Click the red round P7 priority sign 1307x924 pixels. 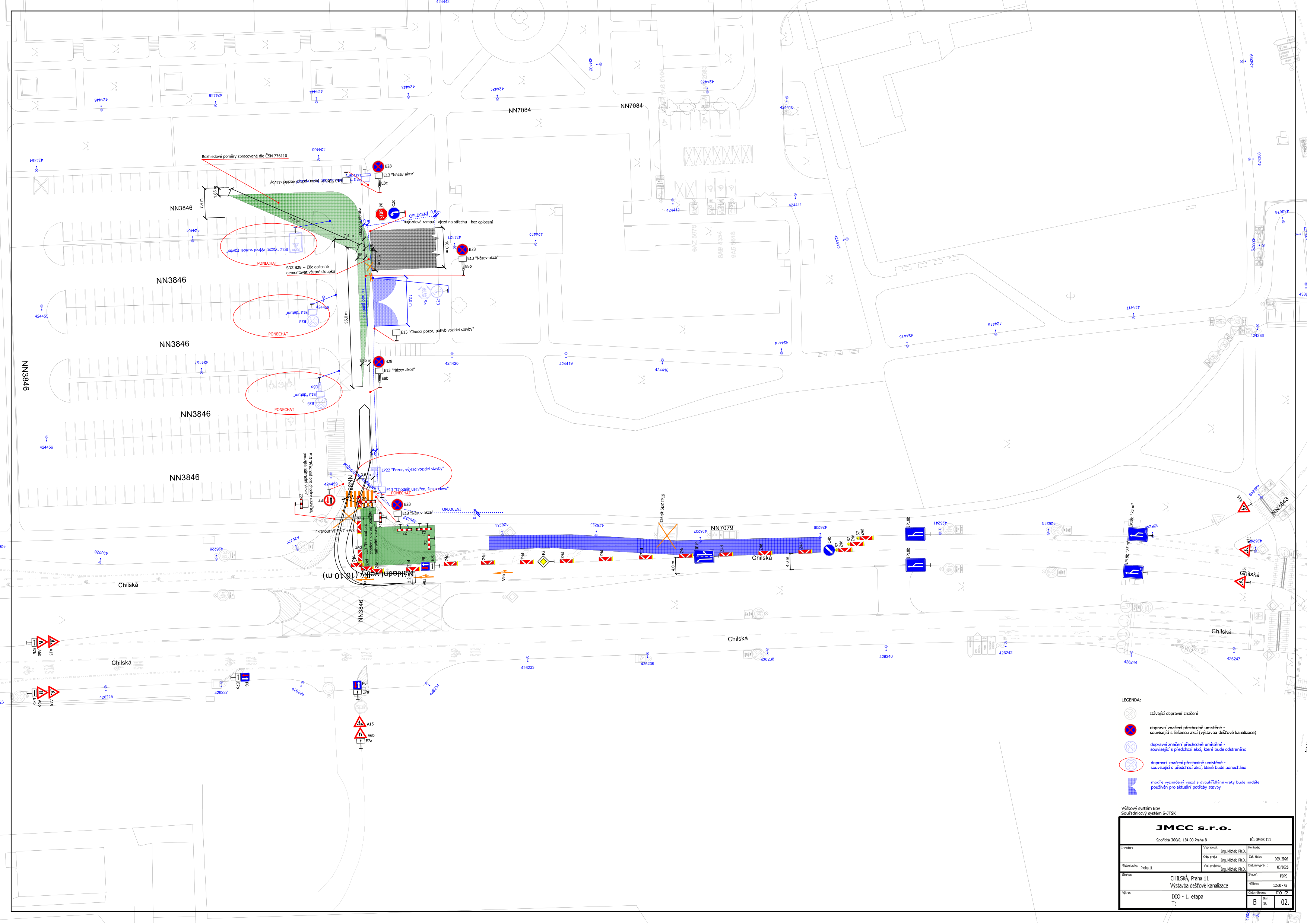pos(329,501)
